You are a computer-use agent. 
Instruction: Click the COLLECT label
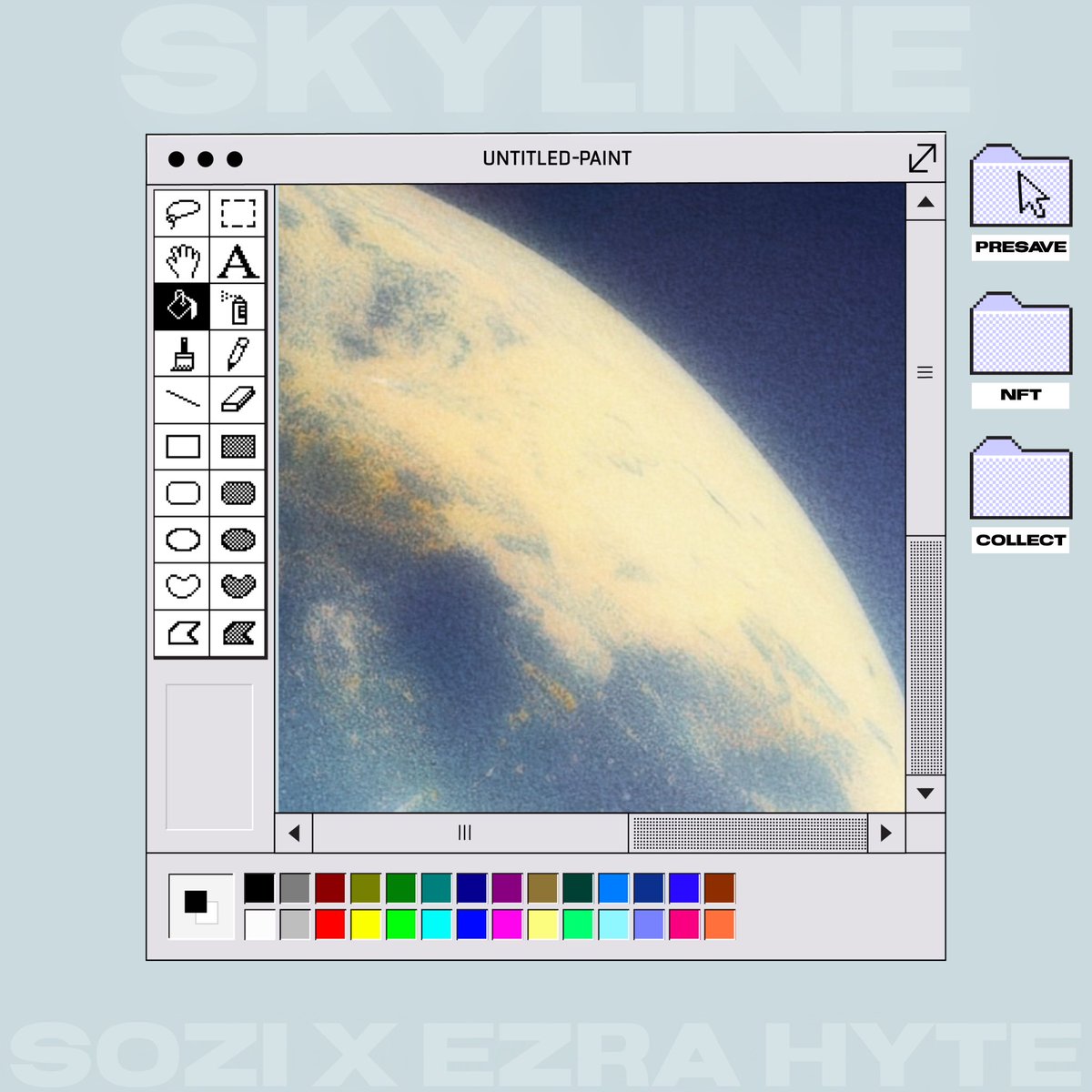1020,540
